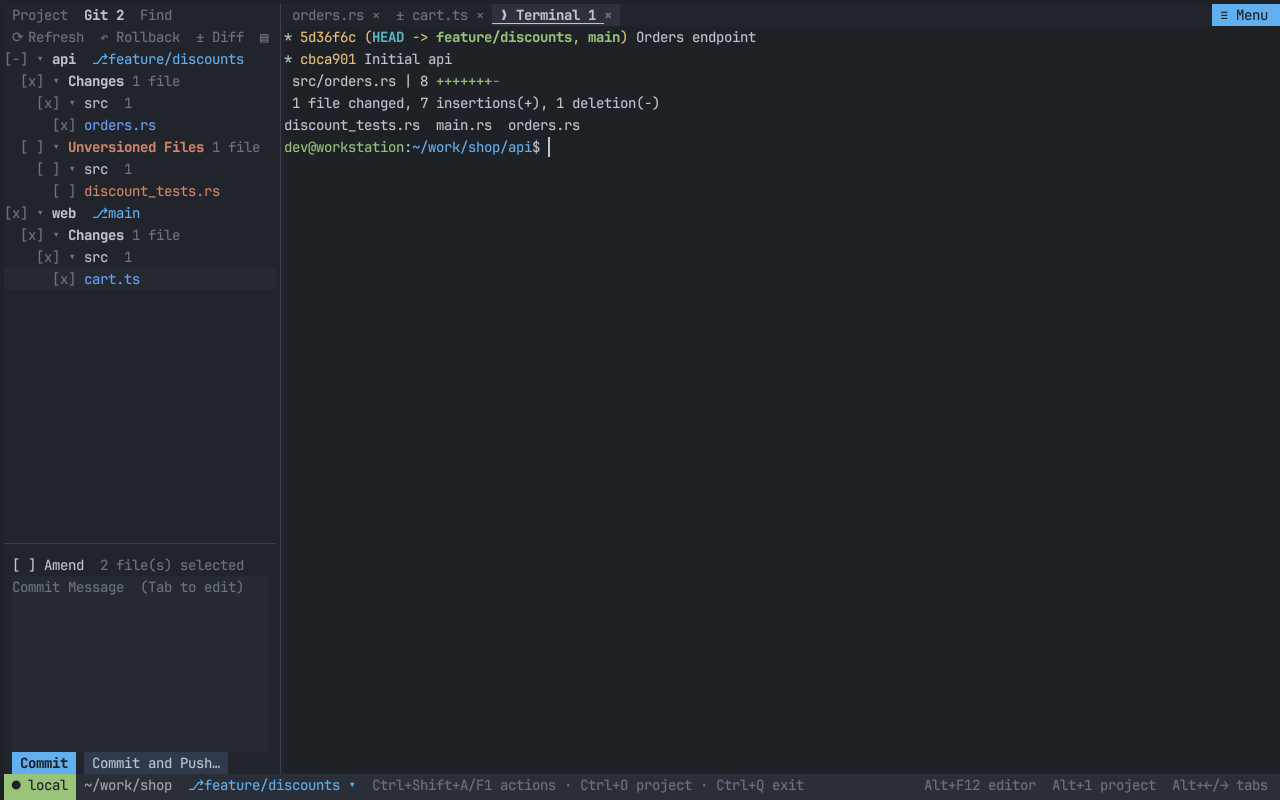Switch to the cart.ts editor tab
The width and height of the screenshot is (1280, 800).
tap(440, 15)
